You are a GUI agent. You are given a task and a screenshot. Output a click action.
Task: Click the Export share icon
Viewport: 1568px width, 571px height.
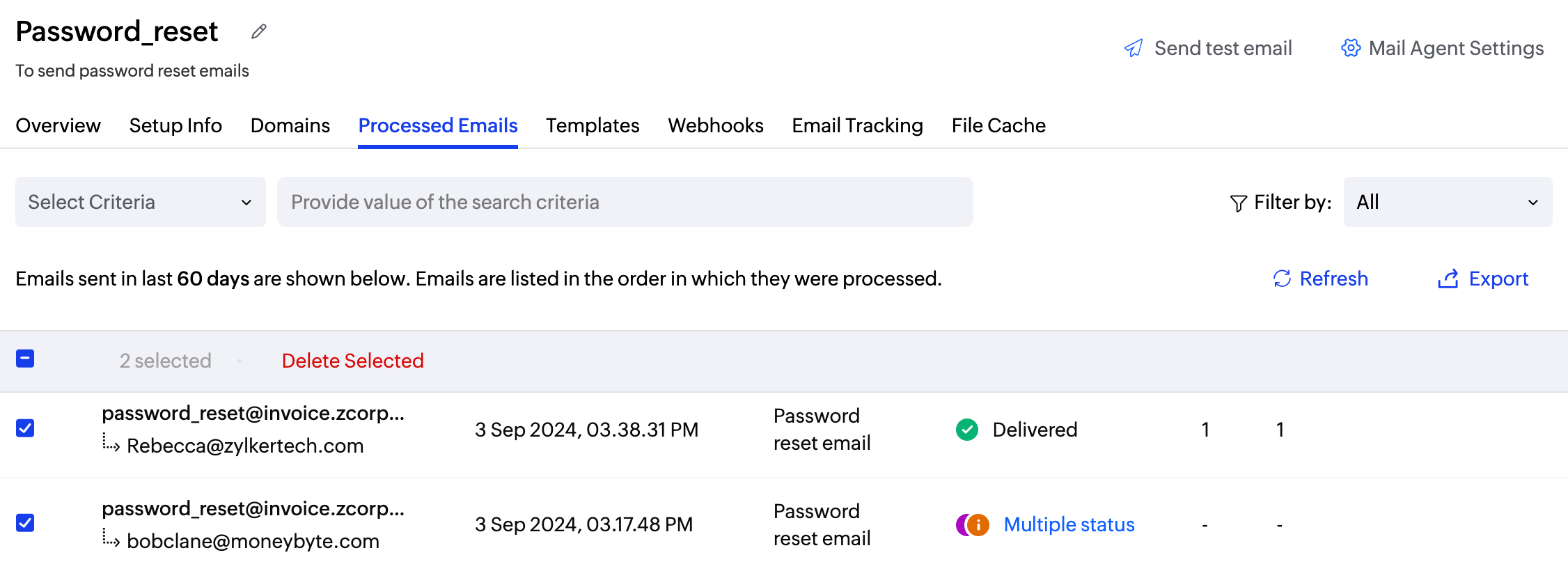[1448, 279]
